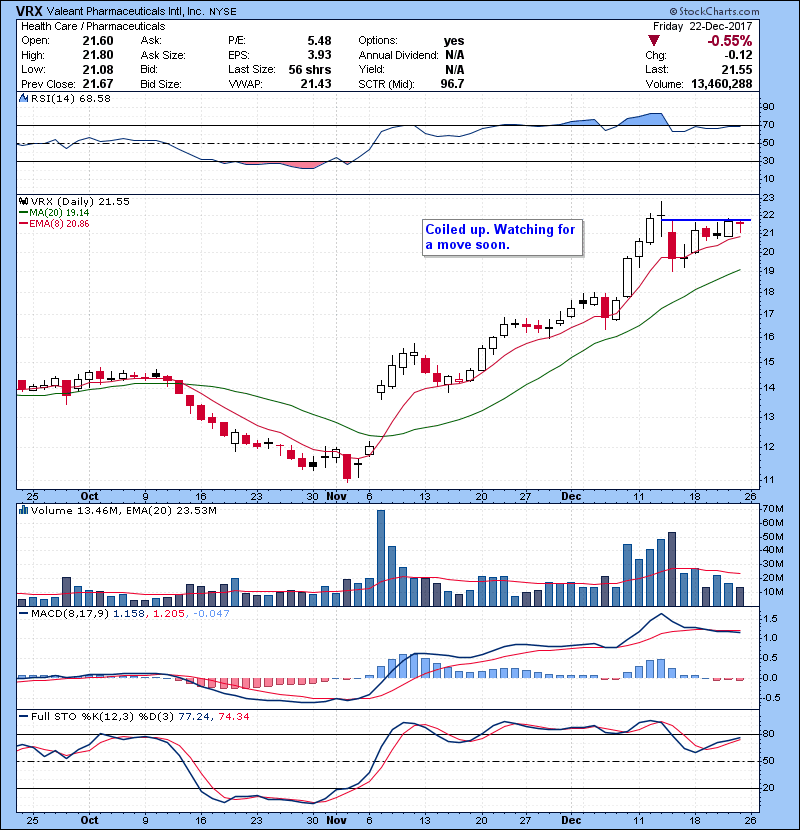
Task: Click the 1.5 label on MACD axis
Action: pyautogui.click(x=770, y=619)
